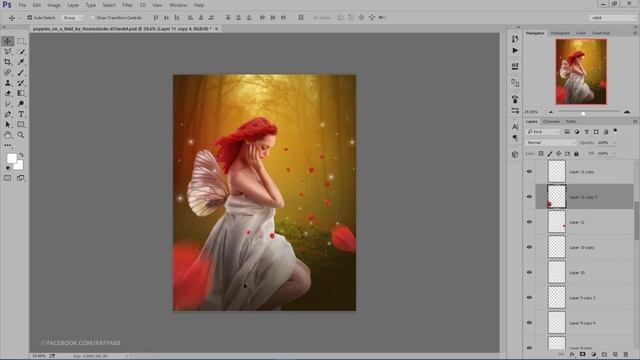This screenshot has height=360, width=640.
Task: Select the Crop tool
Action: pyautogui.click(x=8, y=62)
